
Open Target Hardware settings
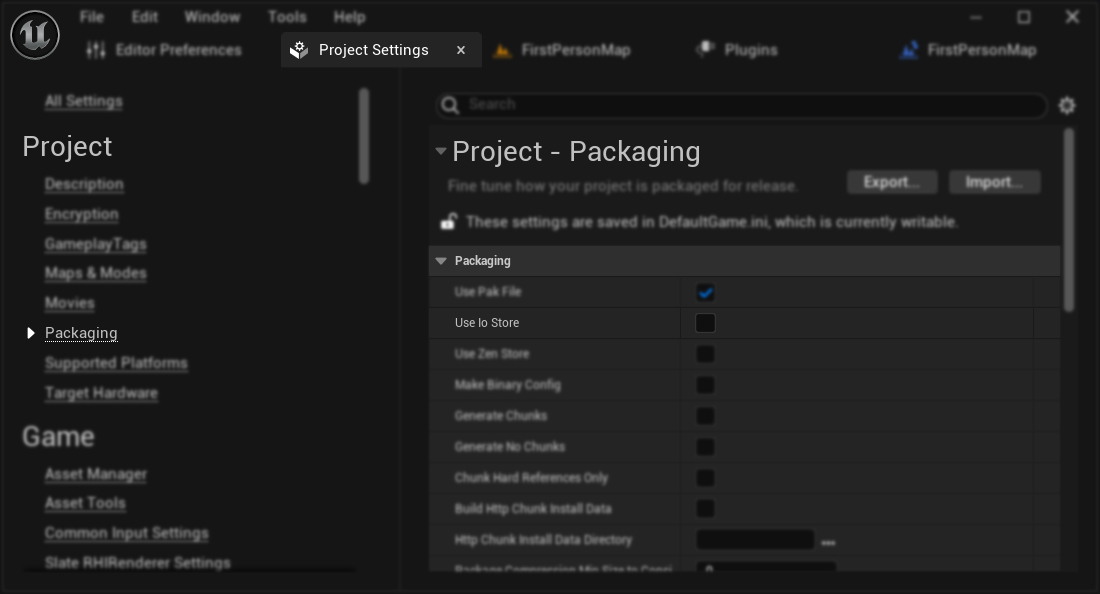tap(101, 393)
